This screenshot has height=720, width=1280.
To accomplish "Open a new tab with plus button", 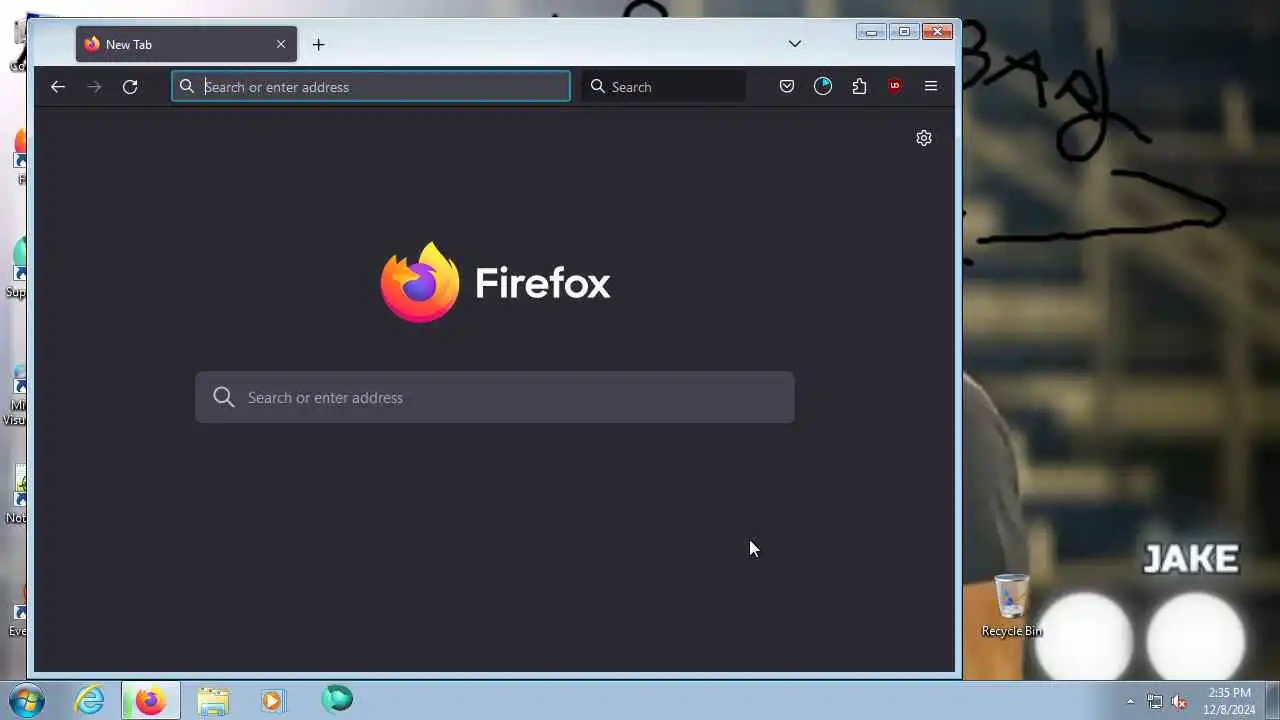I will point(318,44).
